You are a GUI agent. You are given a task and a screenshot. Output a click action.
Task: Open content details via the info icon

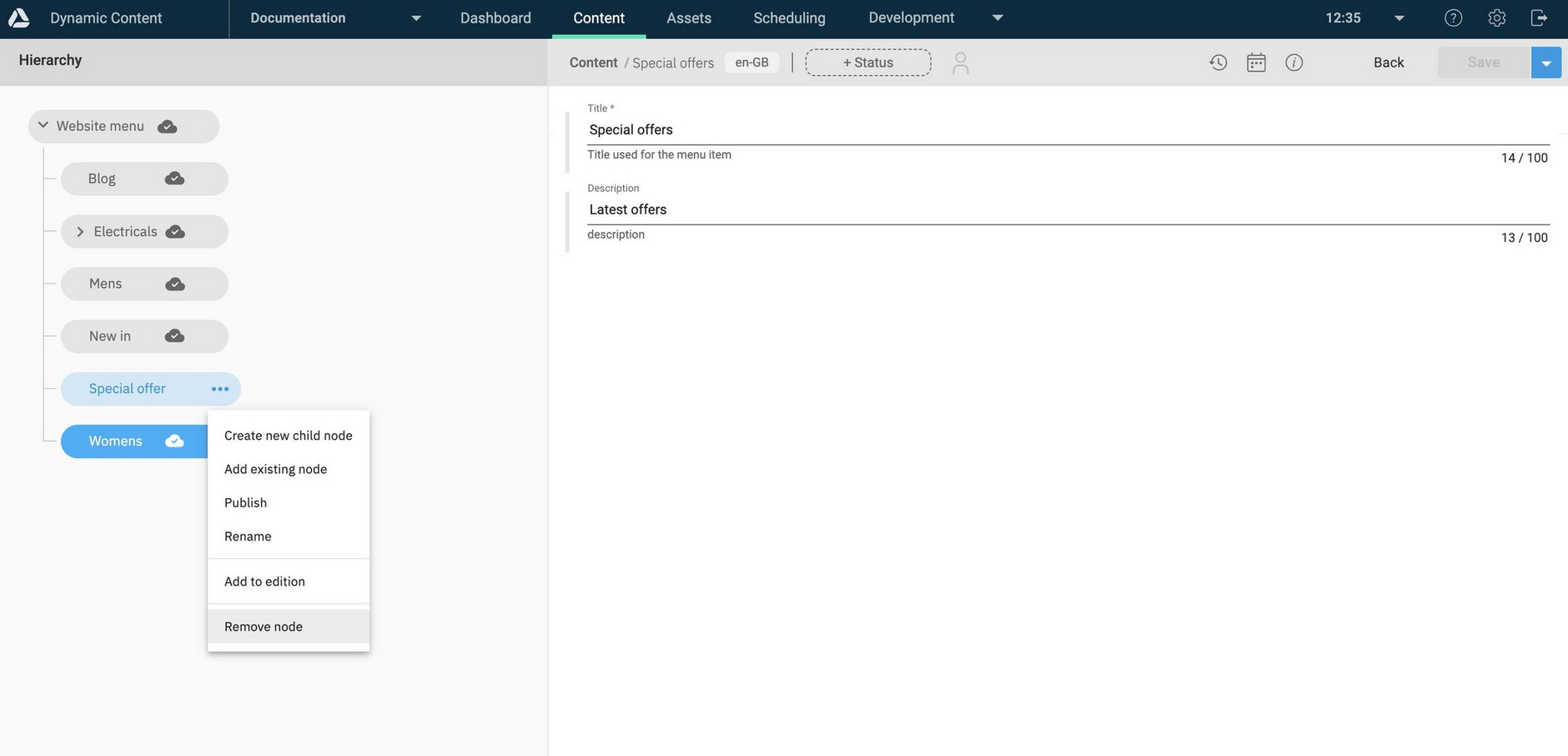pos(1294,62)
